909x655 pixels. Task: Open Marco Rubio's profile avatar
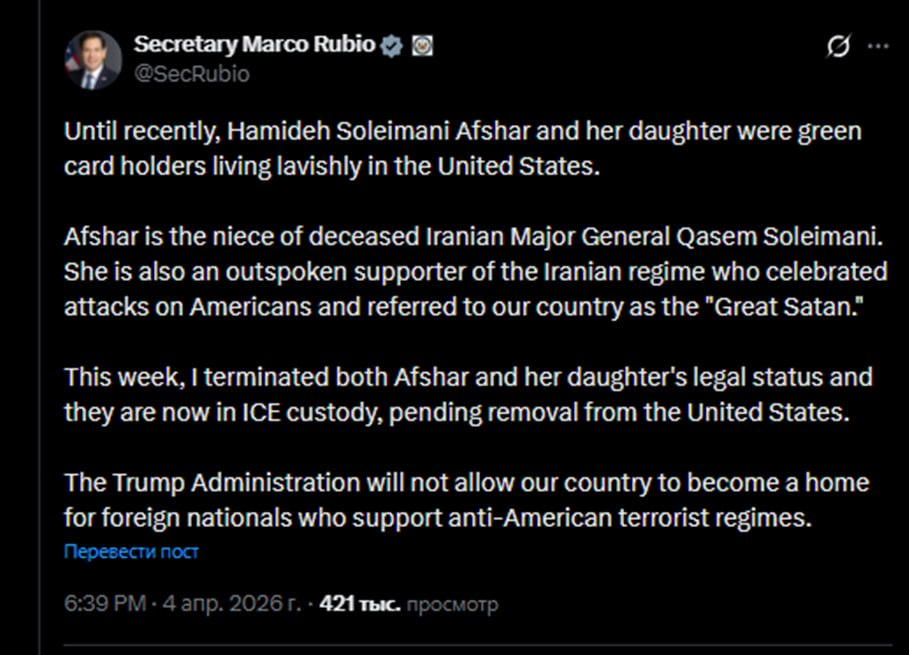tap(92, 60)
